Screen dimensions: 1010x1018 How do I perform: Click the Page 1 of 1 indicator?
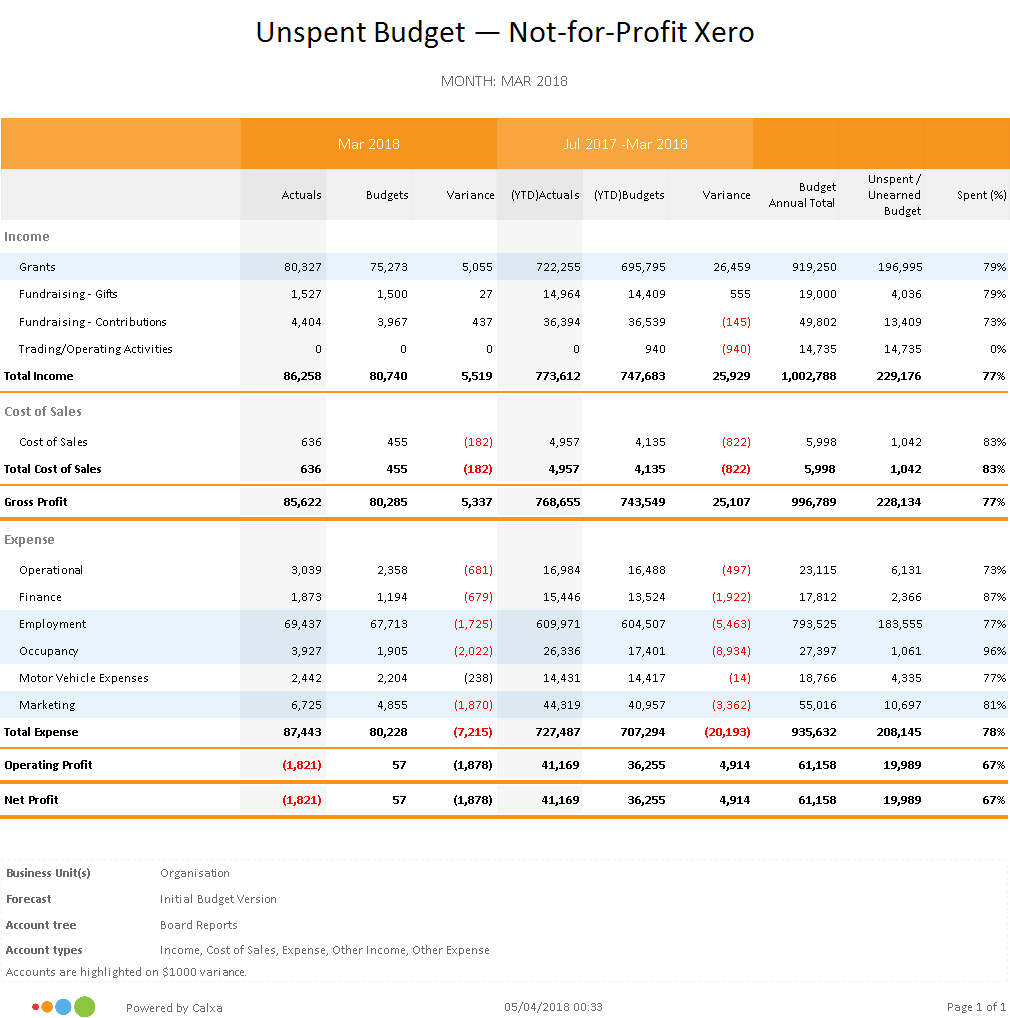pos(976,1007)
